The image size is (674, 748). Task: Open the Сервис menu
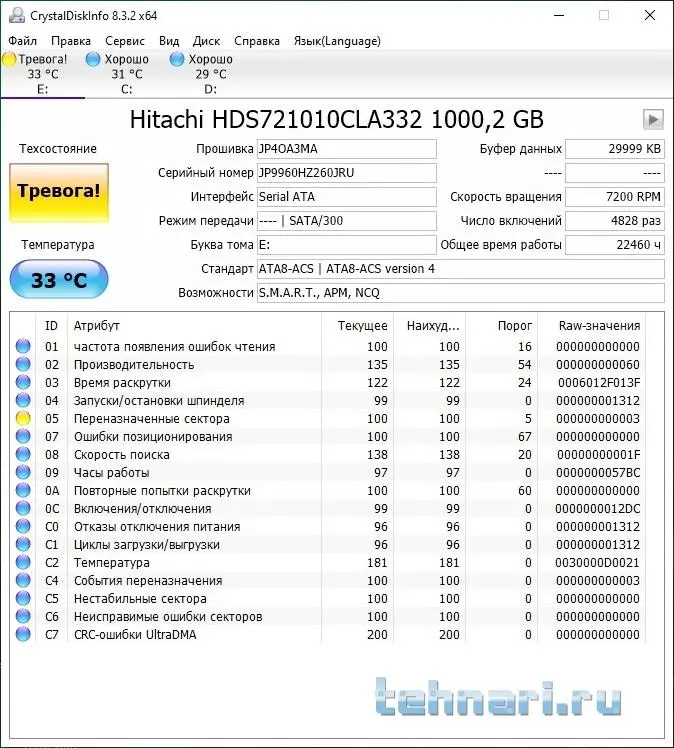click(x=124, y=41)
